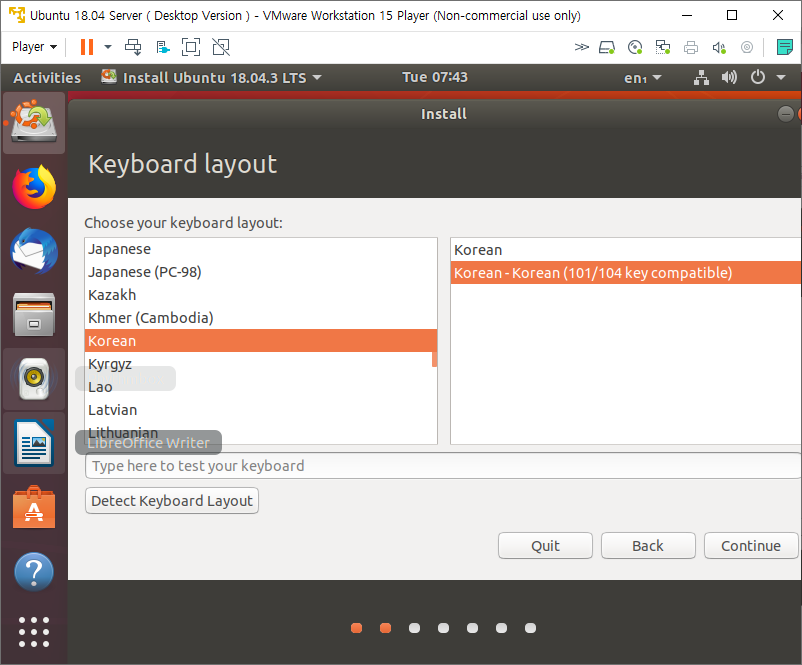This screenshot has height=665, width=802.
Task: Launch LibreOffice Writer from the dock
Action: tap(34, 443)
